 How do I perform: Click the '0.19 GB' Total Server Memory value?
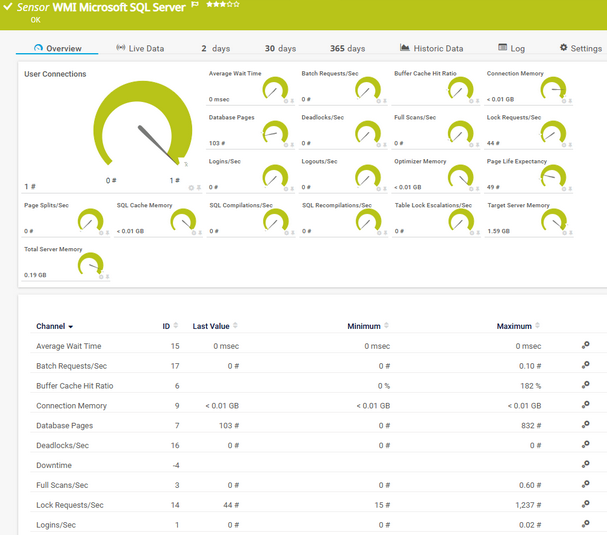[35, 275]
